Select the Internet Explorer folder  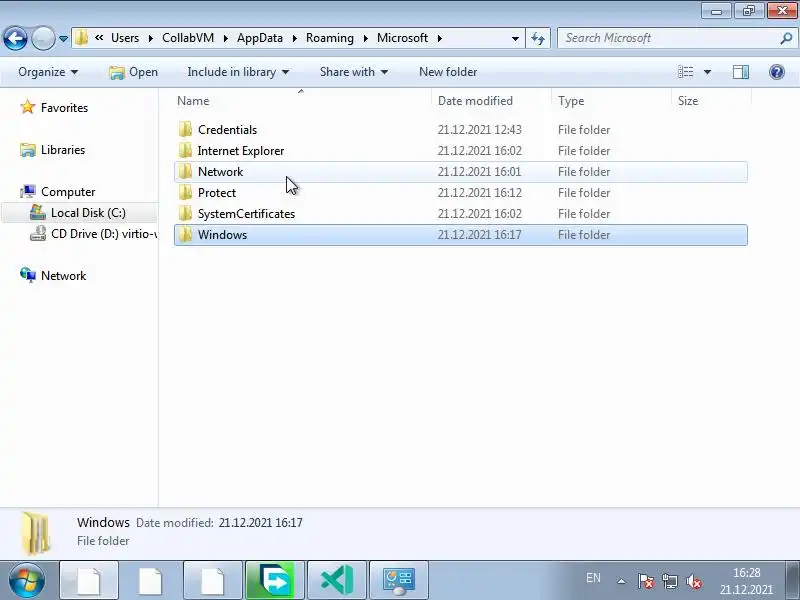pyautogui.click(x=461, y=151)
